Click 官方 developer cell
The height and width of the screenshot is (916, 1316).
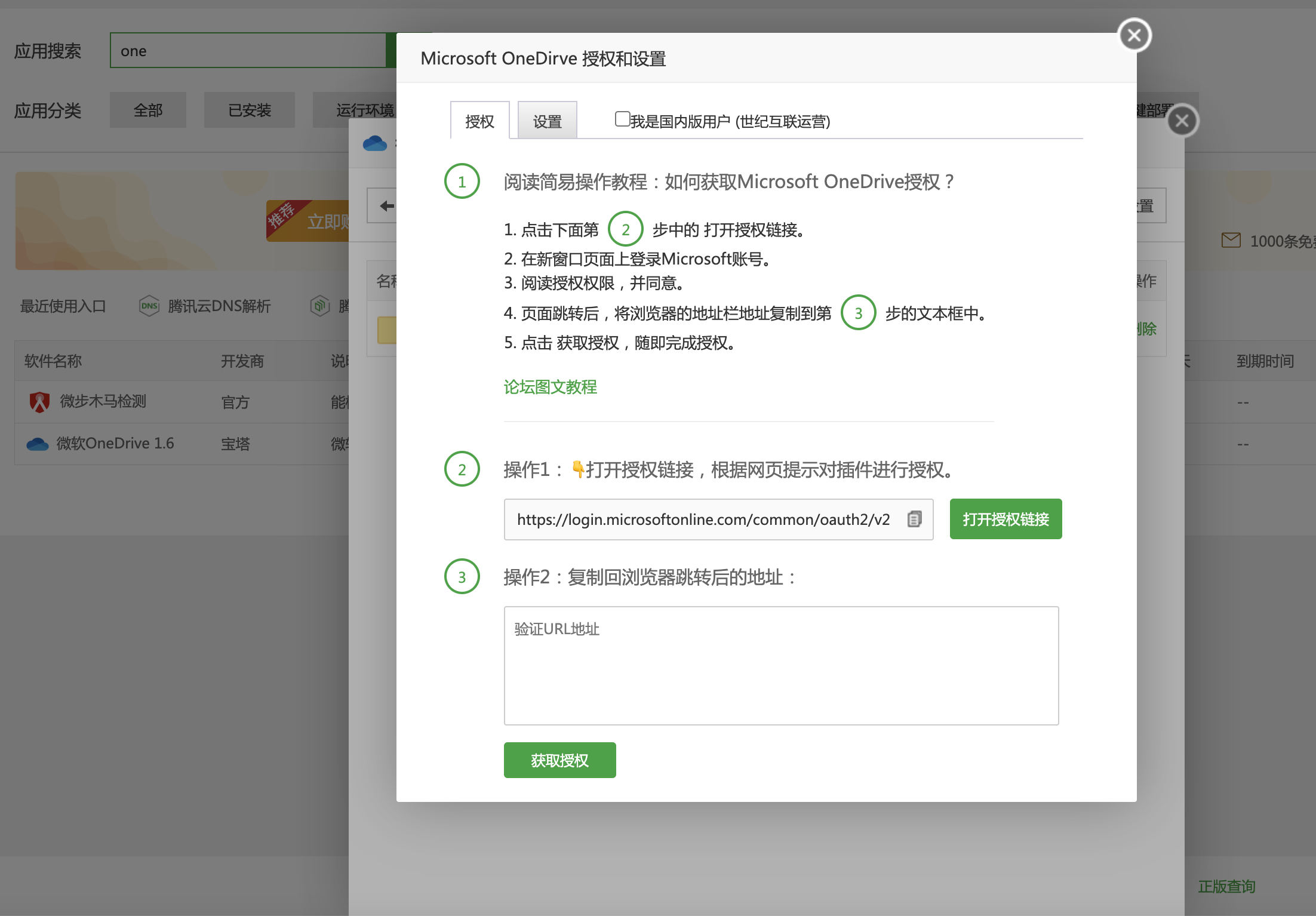pos(235,402)
